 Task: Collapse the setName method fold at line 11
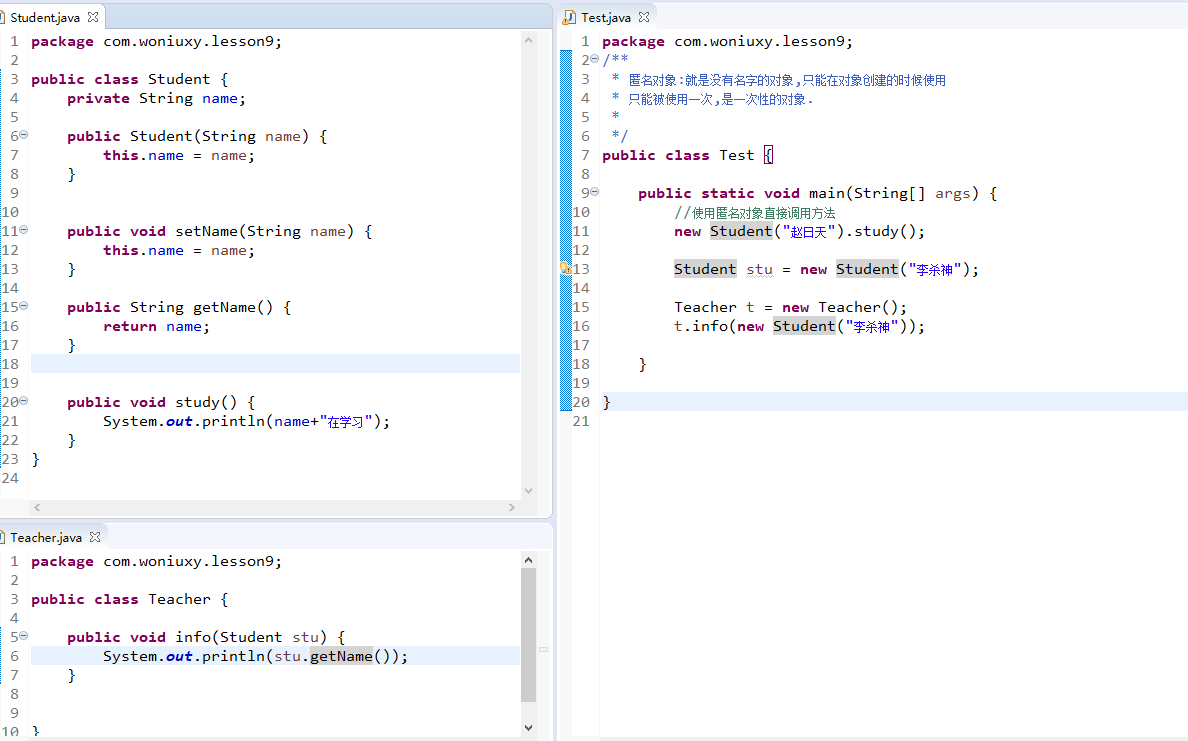[x=23, y=230]
